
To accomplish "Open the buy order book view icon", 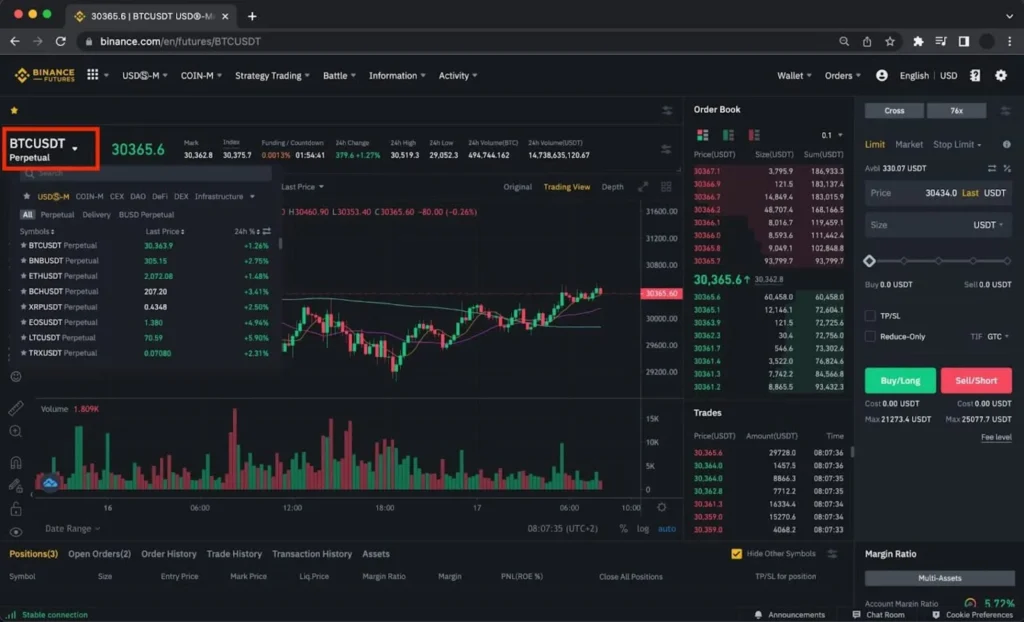I will 728,133.
